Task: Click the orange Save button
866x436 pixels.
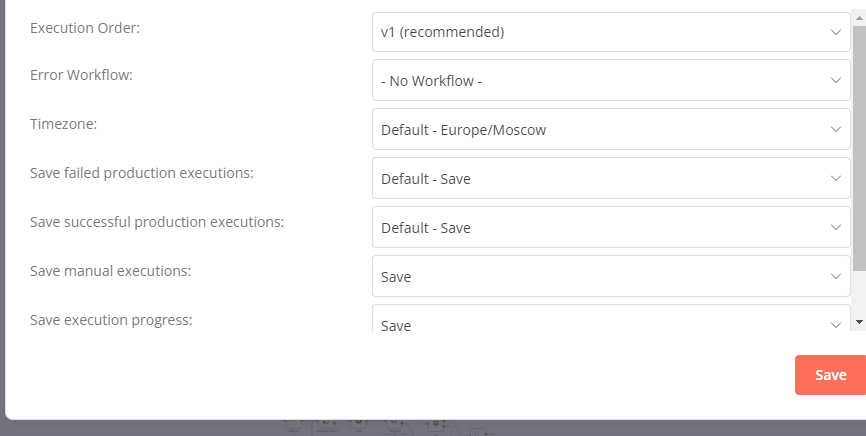Action: point(830,375)
